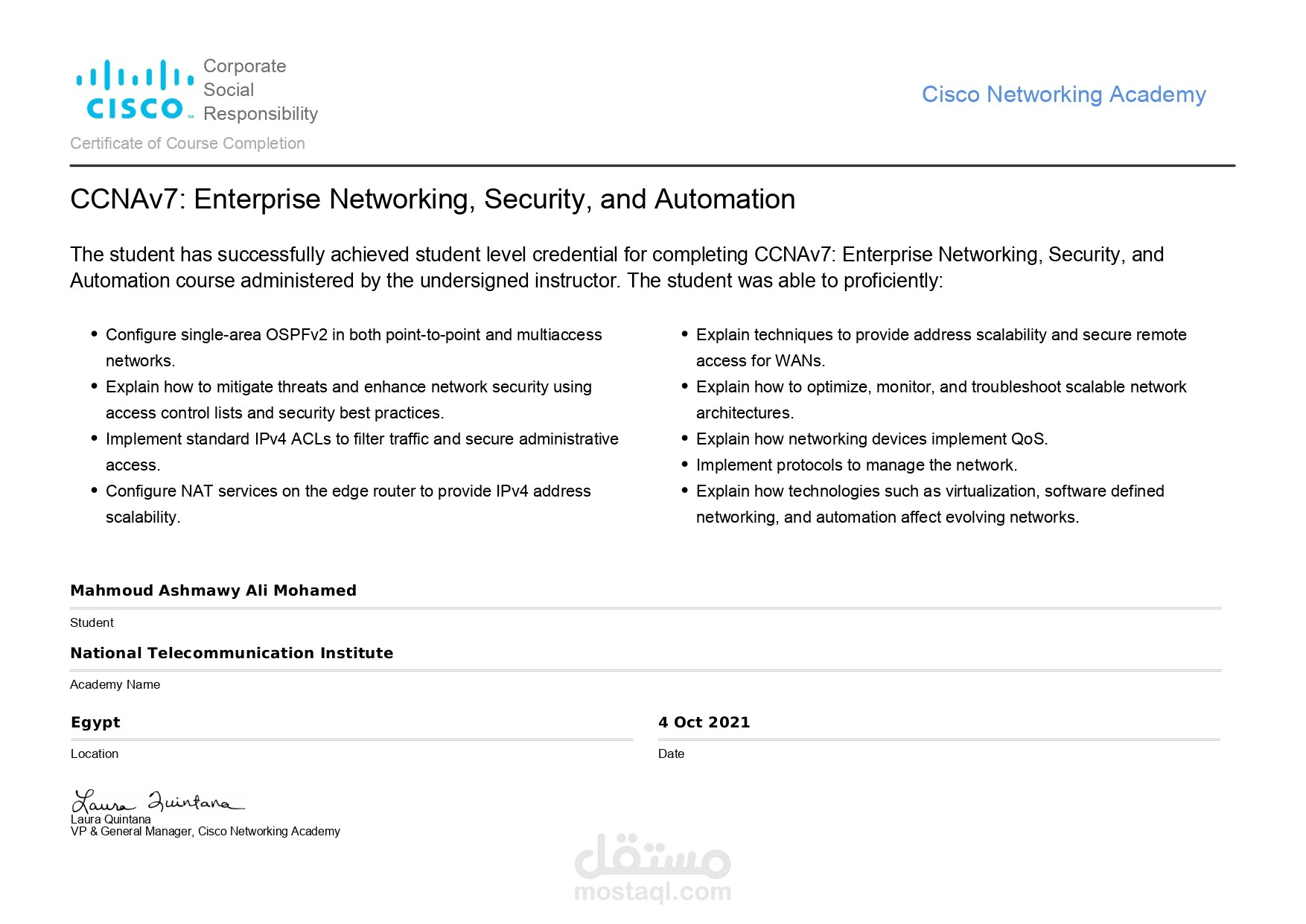
Task: Click the mostaql watermark logo
Action: (x=652, y=855)
